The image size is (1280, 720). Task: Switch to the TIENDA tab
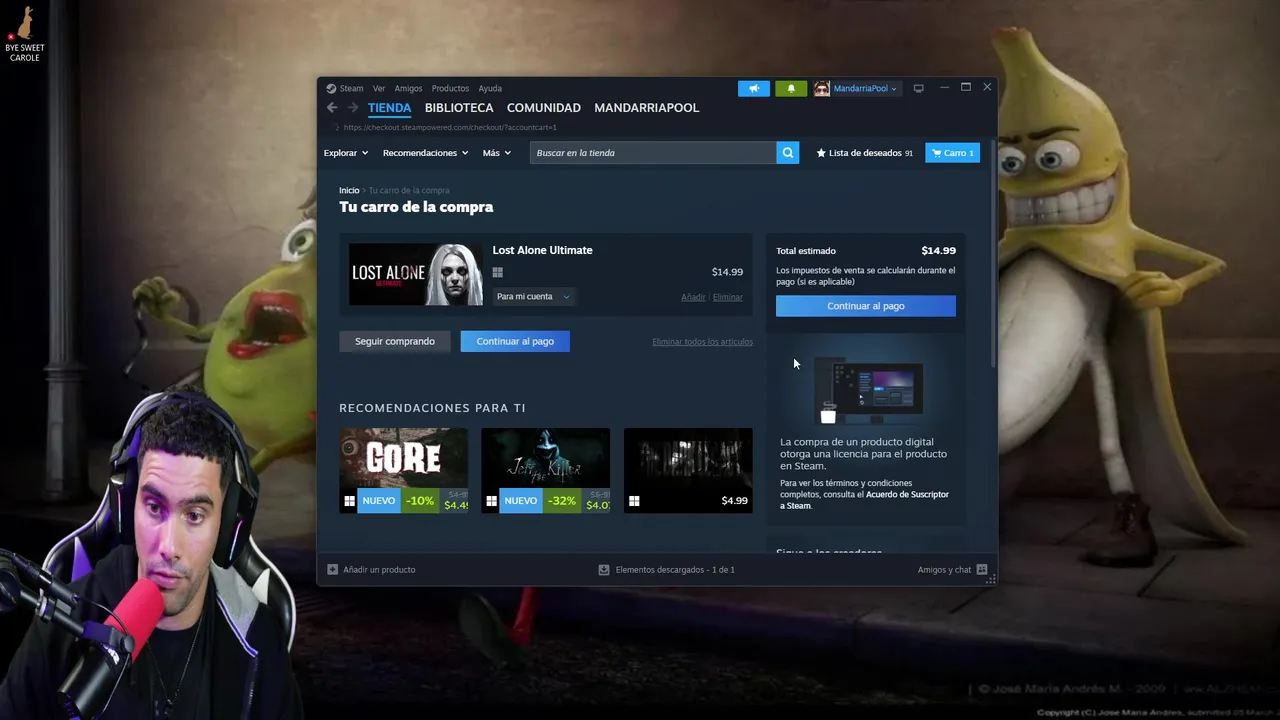389,108
